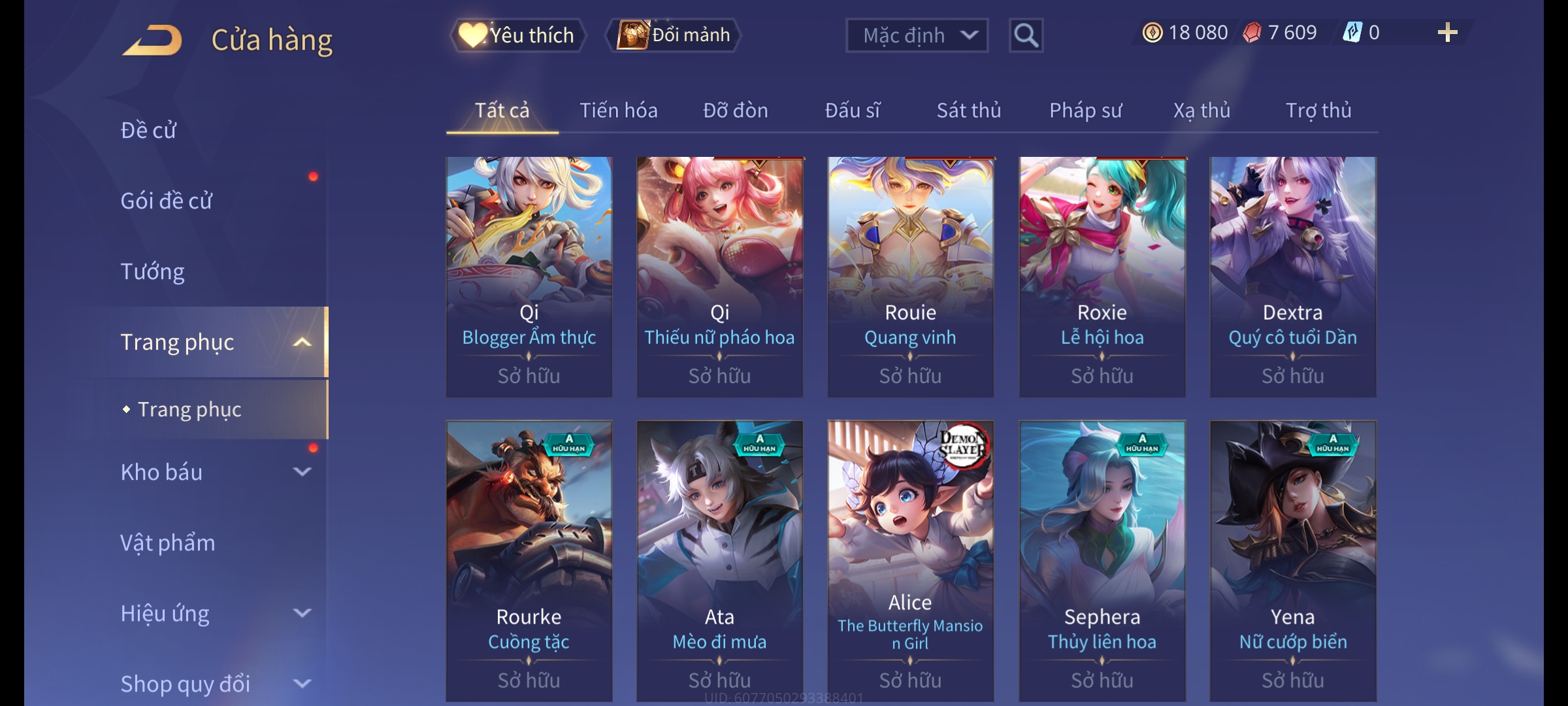Open the Mặc định sort dropdown
This screenshot has height=706, width=1568.
[x=917, y=35]
